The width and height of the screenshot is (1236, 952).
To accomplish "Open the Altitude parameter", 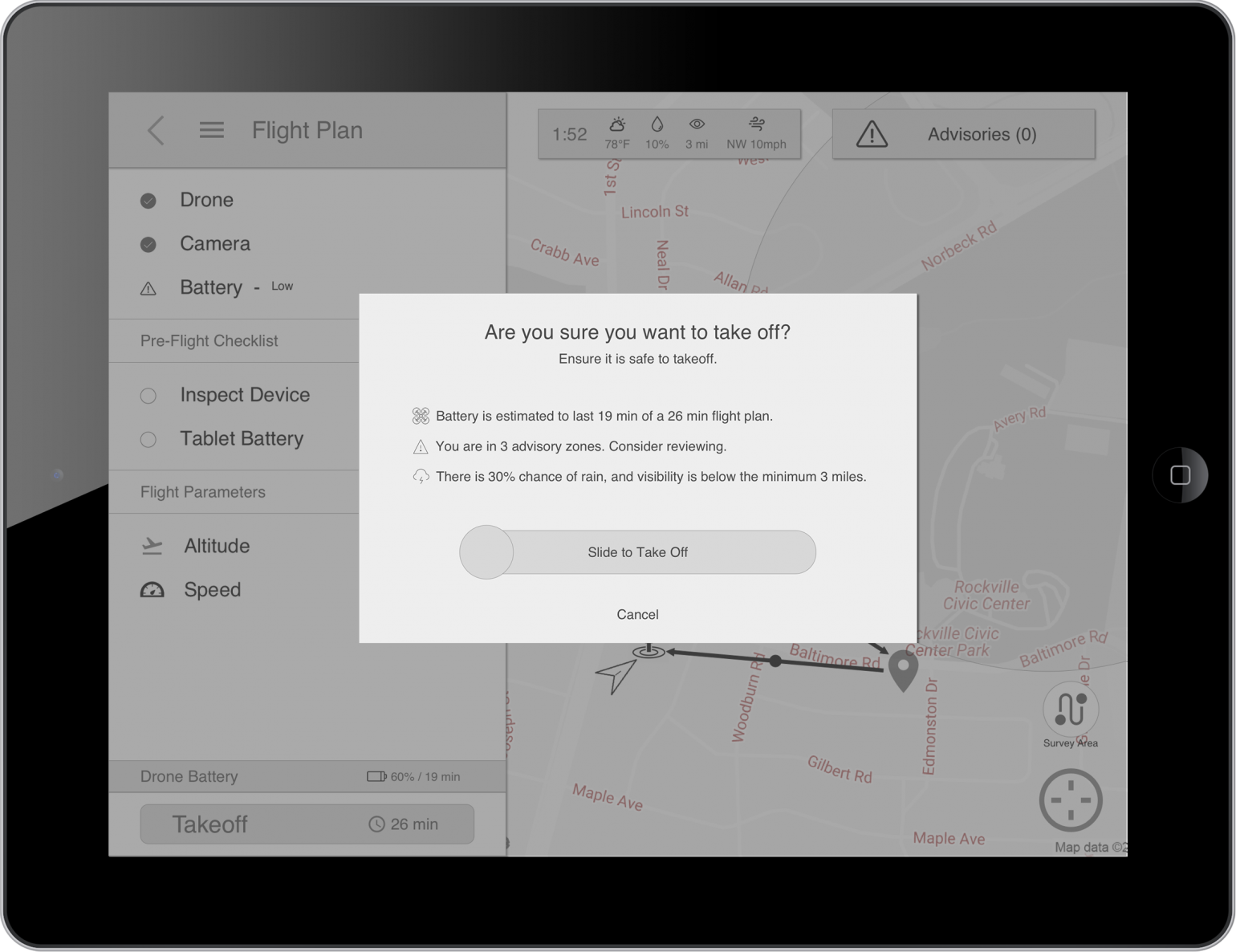I will tap(217, 546).
